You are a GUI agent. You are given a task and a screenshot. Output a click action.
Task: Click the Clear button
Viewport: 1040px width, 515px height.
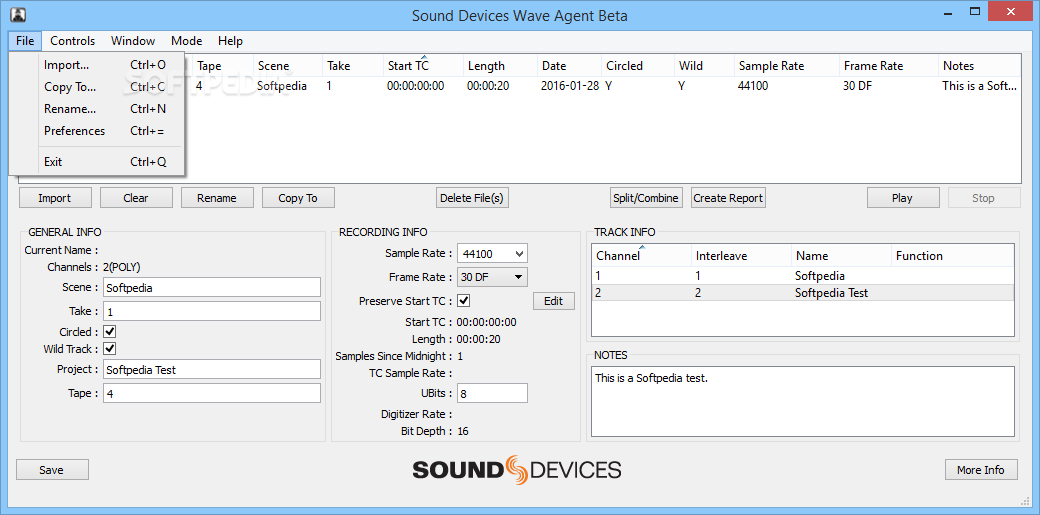tap(136, 198)
